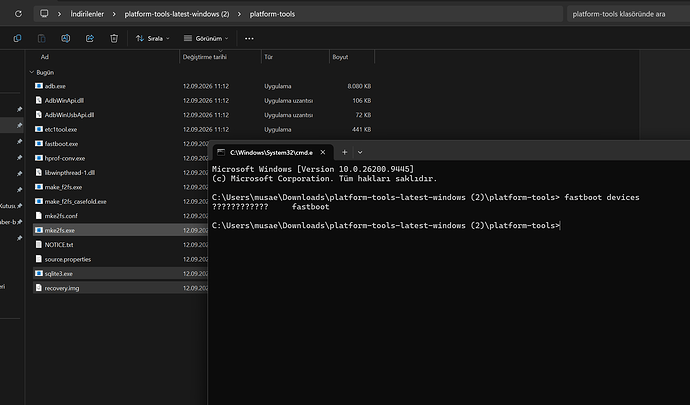
Task: Open the Görünüm view dropdown
Action: click(x=206, y=38)
